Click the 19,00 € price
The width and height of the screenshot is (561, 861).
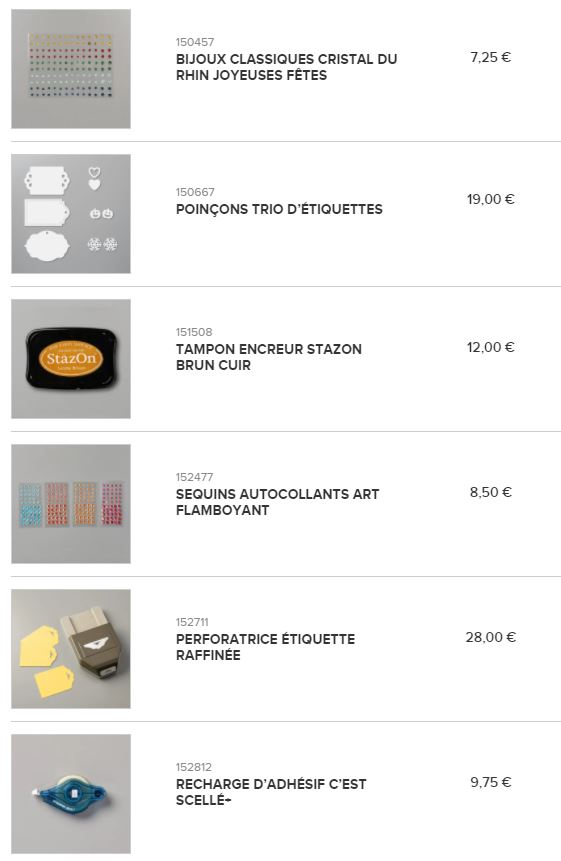(490, 199)
